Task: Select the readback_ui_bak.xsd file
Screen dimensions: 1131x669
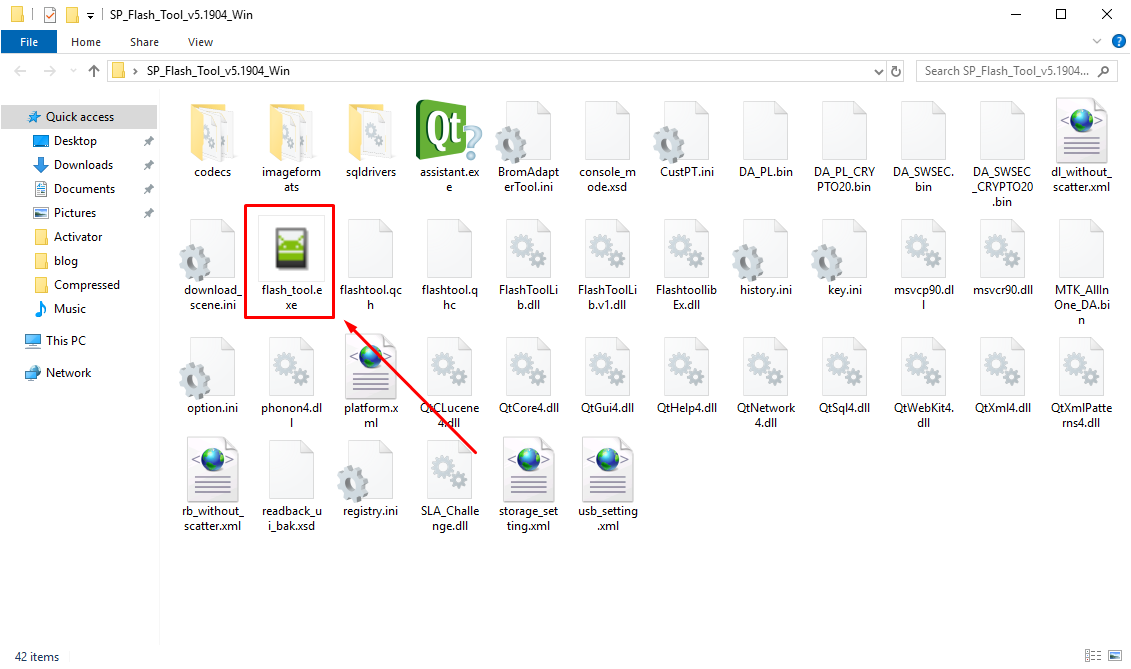Action: [291, 486]
